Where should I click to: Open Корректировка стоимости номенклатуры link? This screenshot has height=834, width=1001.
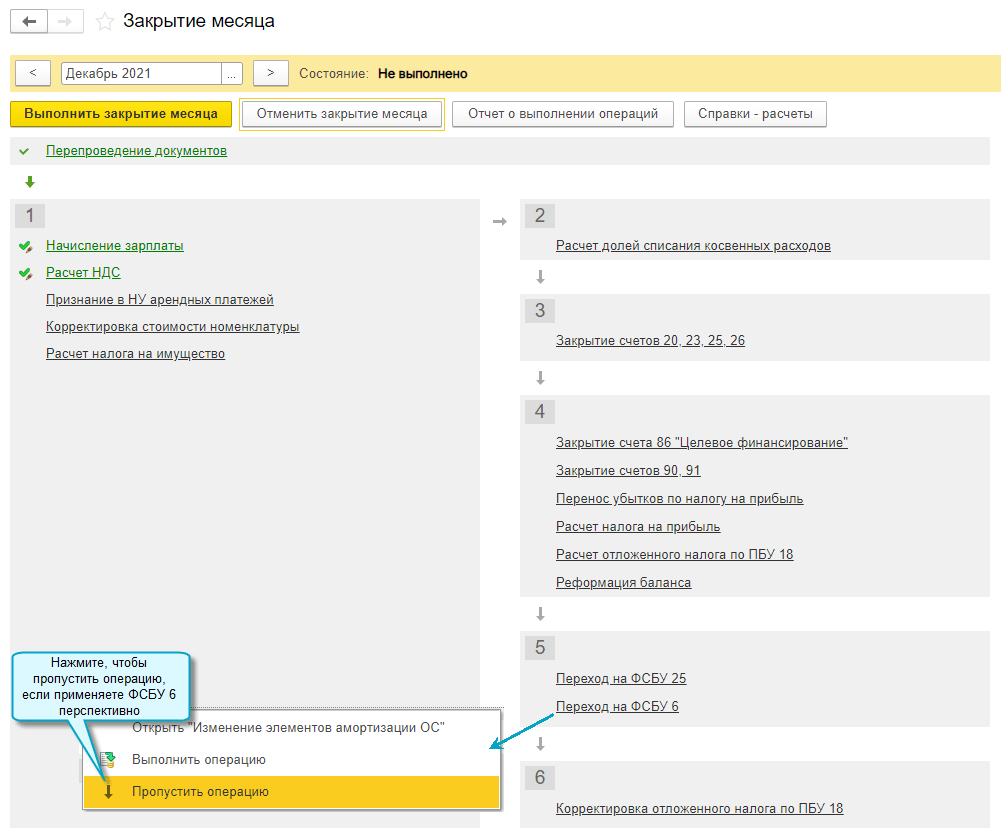(172, 326)
